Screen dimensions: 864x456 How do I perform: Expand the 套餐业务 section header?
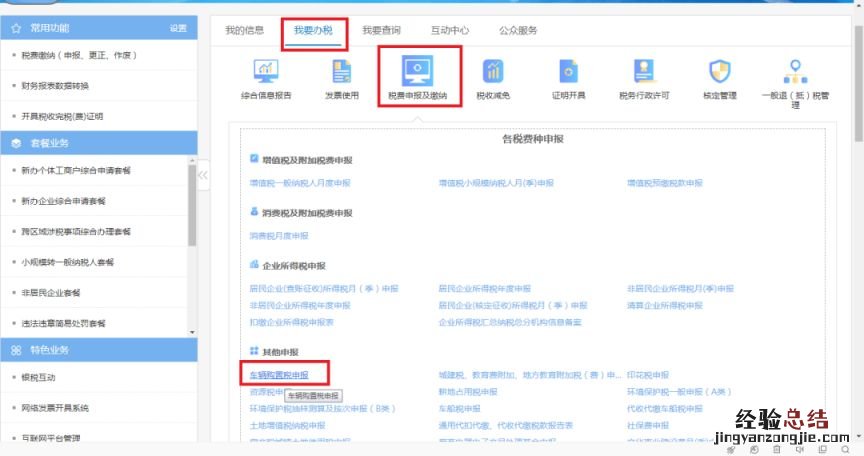(99, 143)
